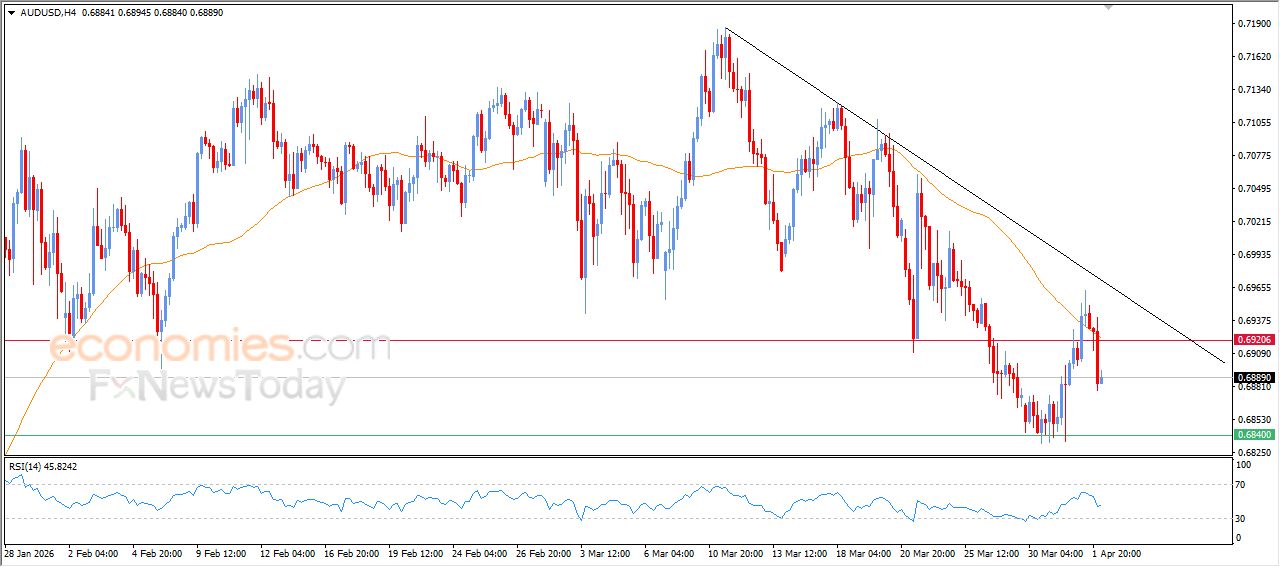This screenshot has height=567, width=1280.
Task: Select the green 0.68400 price tag
Action: [x=1253, y=435]
